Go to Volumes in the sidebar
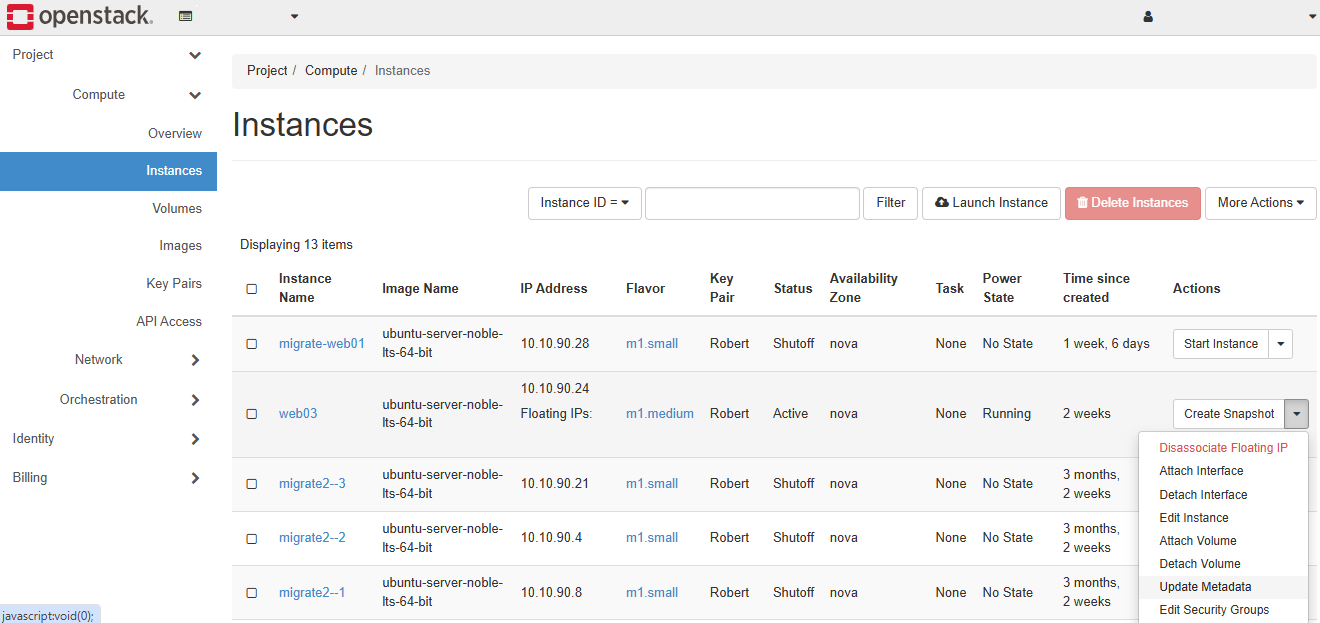Viewport: 1320px width, 623px height. point(177,209)
